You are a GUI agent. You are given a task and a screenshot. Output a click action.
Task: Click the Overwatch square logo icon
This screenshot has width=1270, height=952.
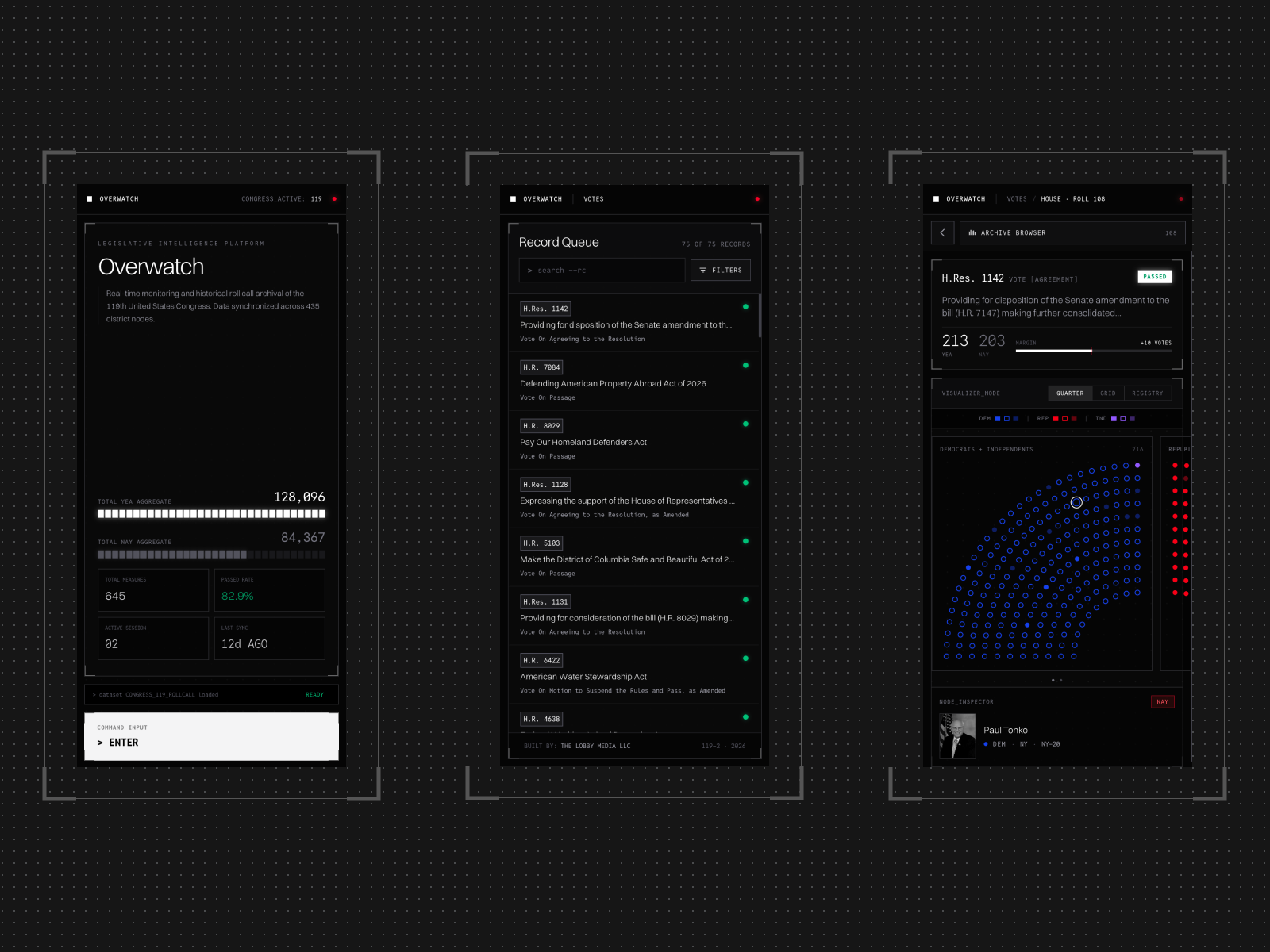coord(89,199)
